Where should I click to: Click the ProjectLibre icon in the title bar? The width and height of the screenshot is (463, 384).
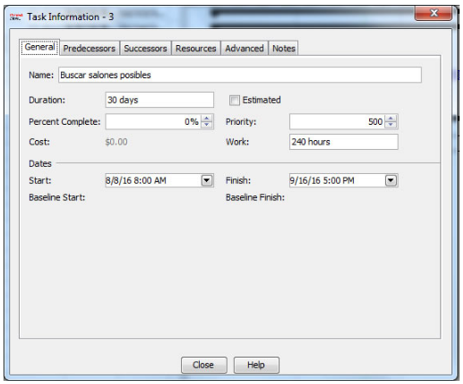pyautogui.click(x=16, y=17)
